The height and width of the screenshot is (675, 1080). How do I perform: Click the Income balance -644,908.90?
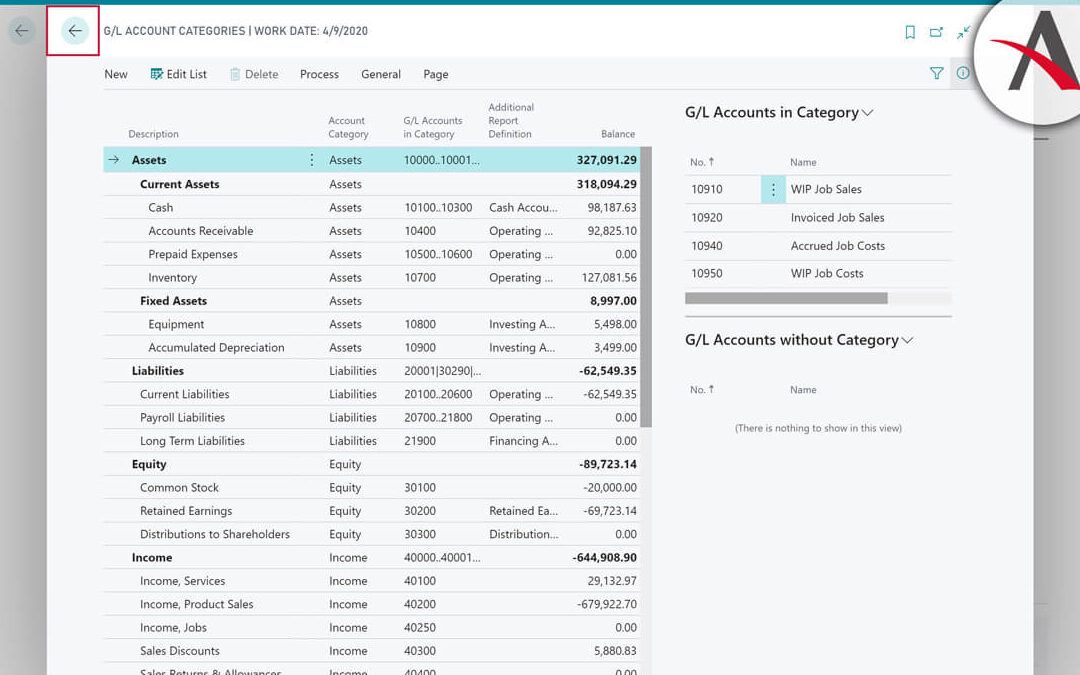tap(604, 558)
